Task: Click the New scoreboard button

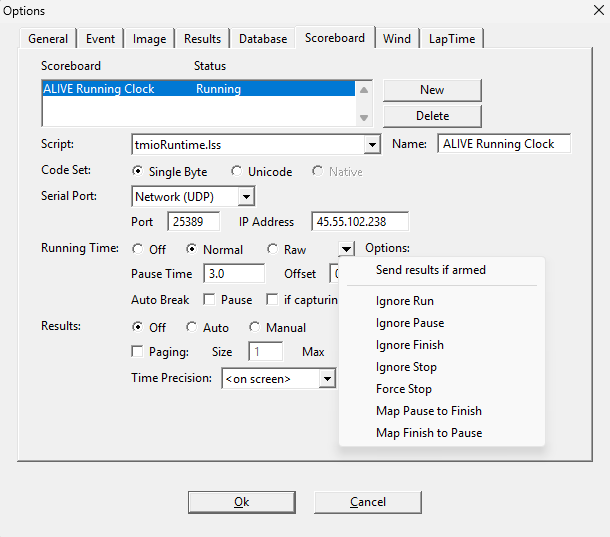Action: [x=432, y=90]
